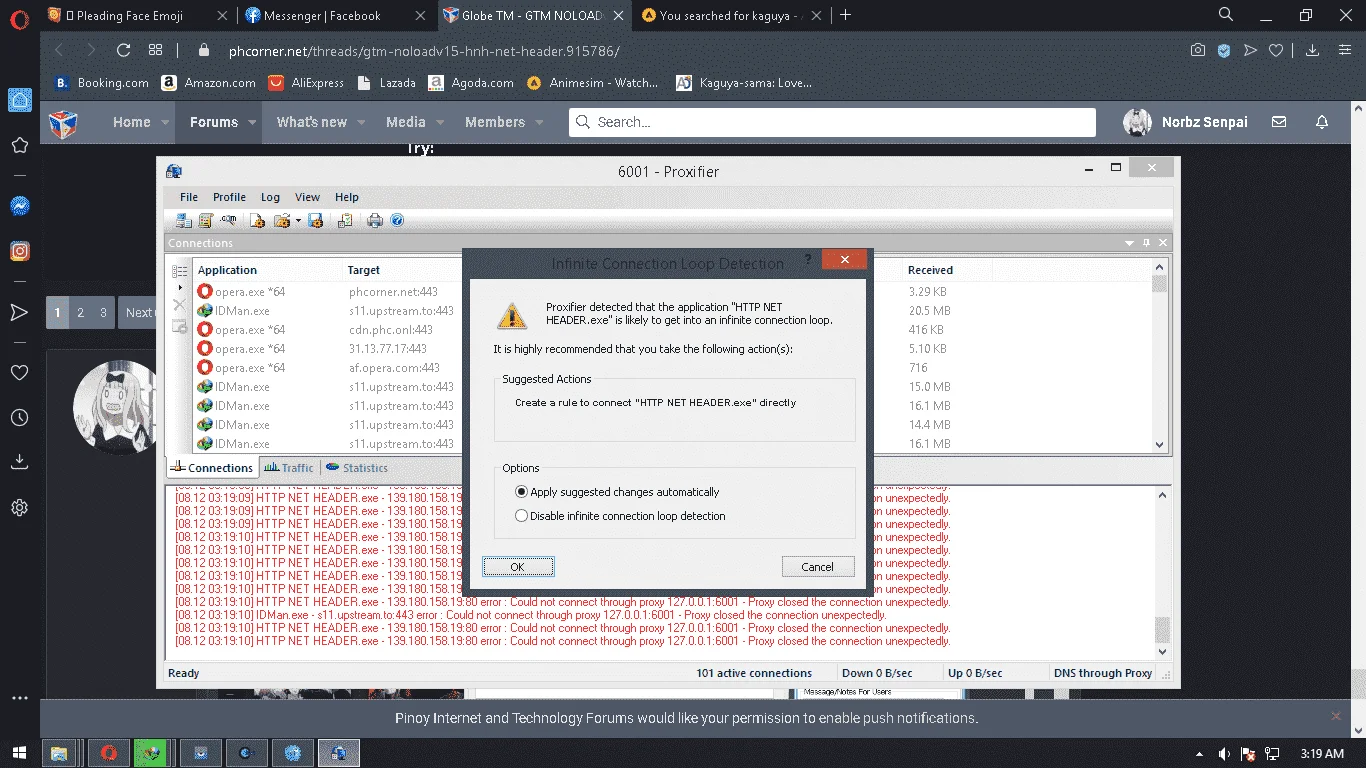The height and width of the screenshot is (768, 1366).
Task: Open a new browser tab with plus
Action: coord(846,14)
